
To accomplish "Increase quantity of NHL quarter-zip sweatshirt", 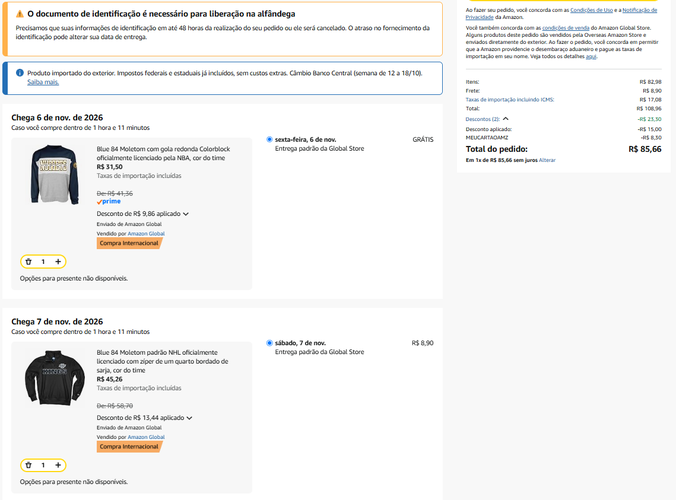I will coord(58,465).
